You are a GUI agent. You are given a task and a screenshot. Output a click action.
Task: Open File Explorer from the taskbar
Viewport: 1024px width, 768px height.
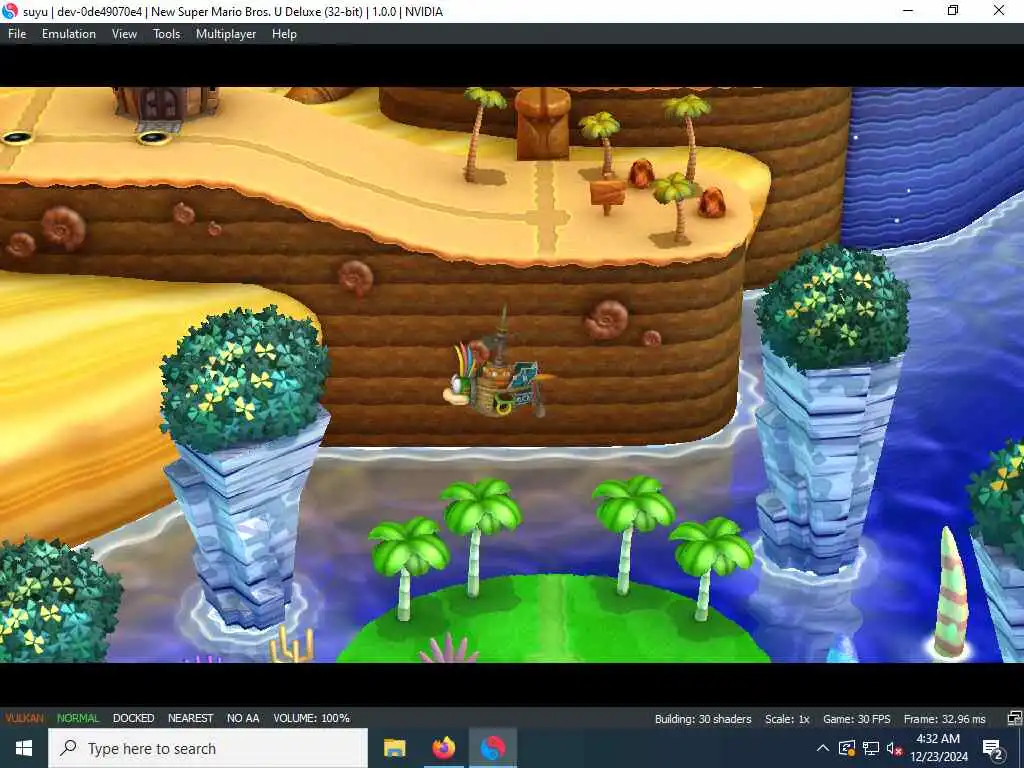pos(394,748)
